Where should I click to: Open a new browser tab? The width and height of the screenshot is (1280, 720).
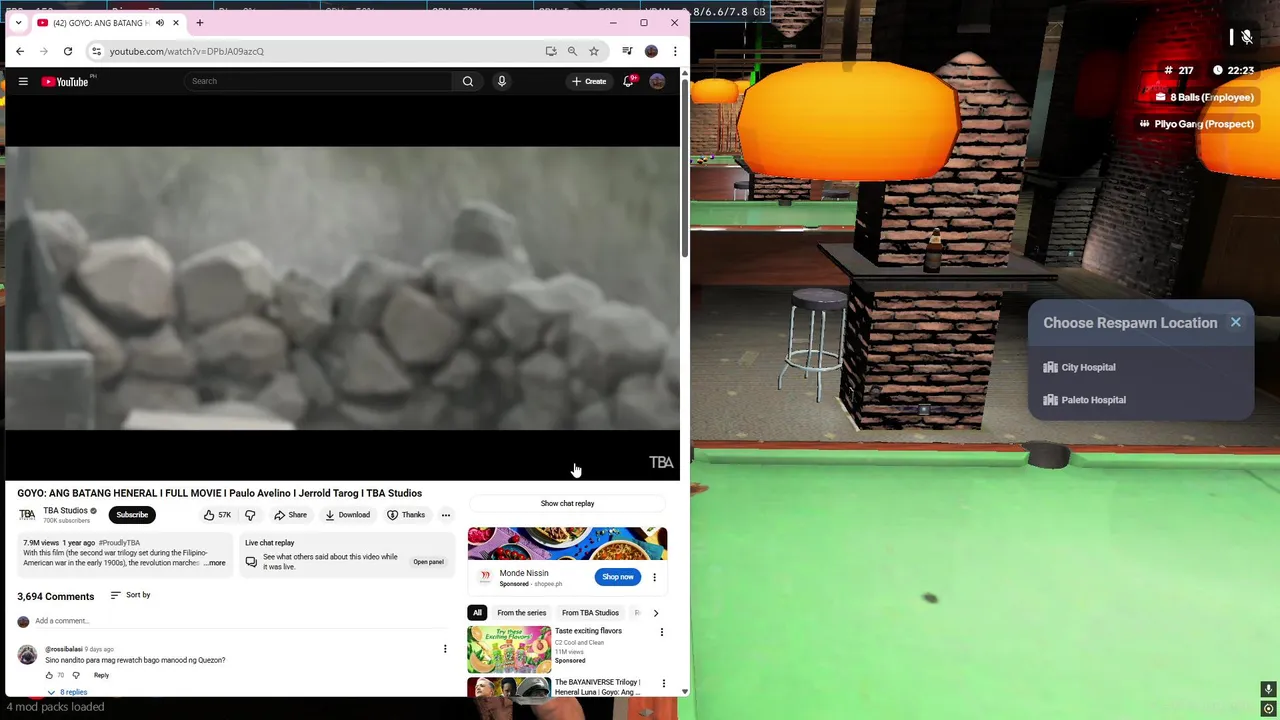click(200, 22)
